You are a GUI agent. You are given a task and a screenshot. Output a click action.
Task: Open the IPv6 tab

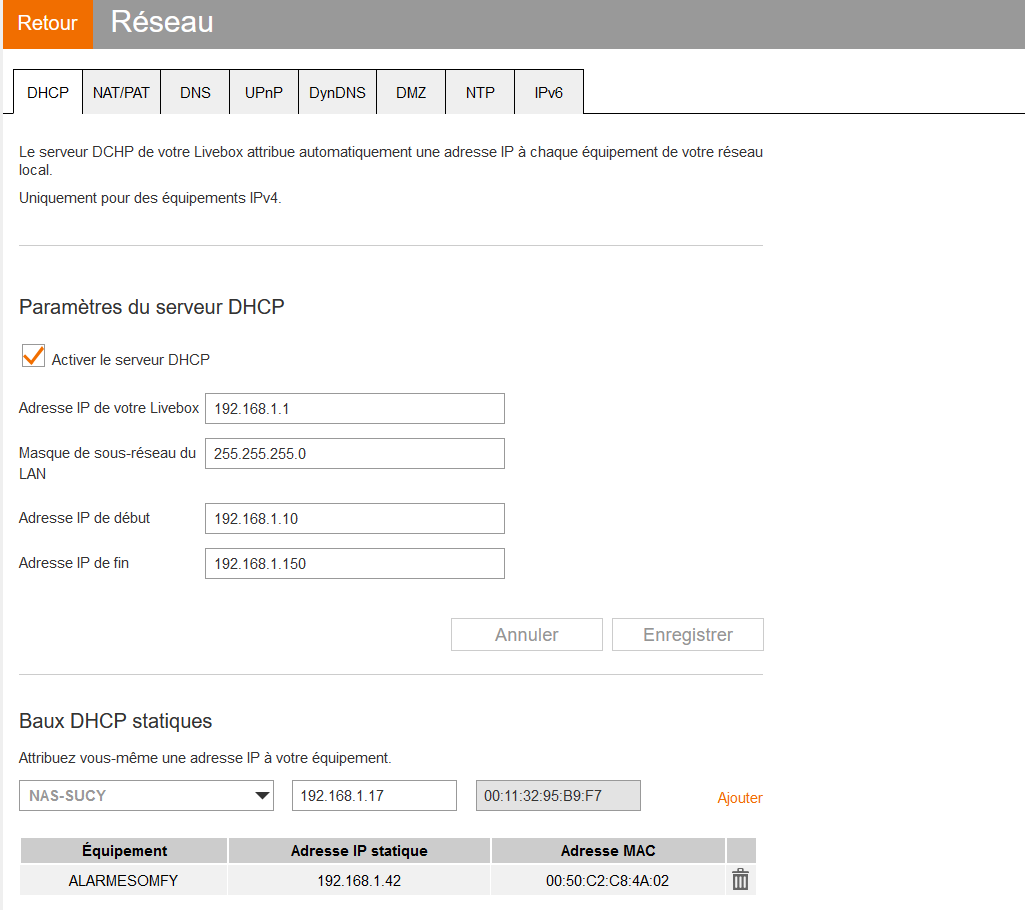pyautogui.click(x=548, y=93)
